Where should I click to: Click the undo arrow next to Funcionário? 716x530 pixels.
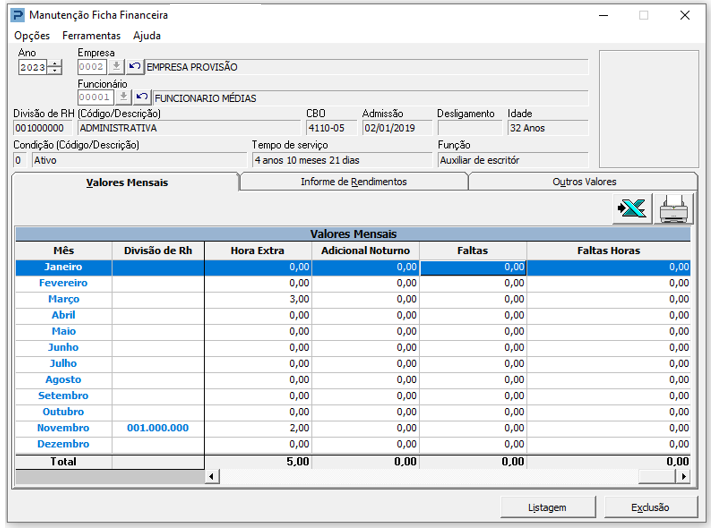click(141, 98)
